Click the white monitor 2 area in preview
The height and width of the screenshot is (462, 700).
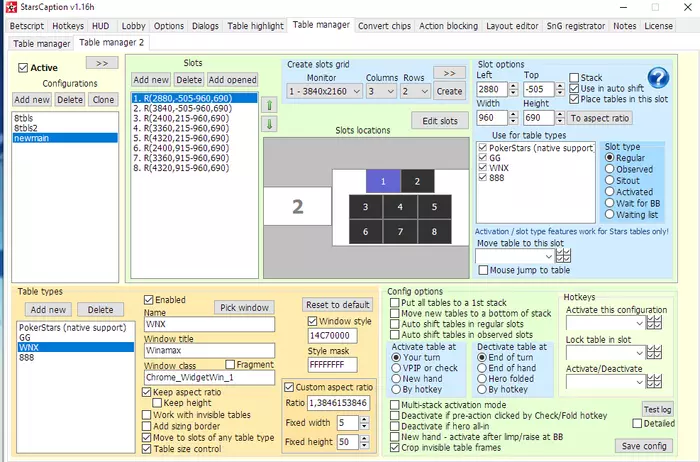pyautogui.click(x=297, y=206)
